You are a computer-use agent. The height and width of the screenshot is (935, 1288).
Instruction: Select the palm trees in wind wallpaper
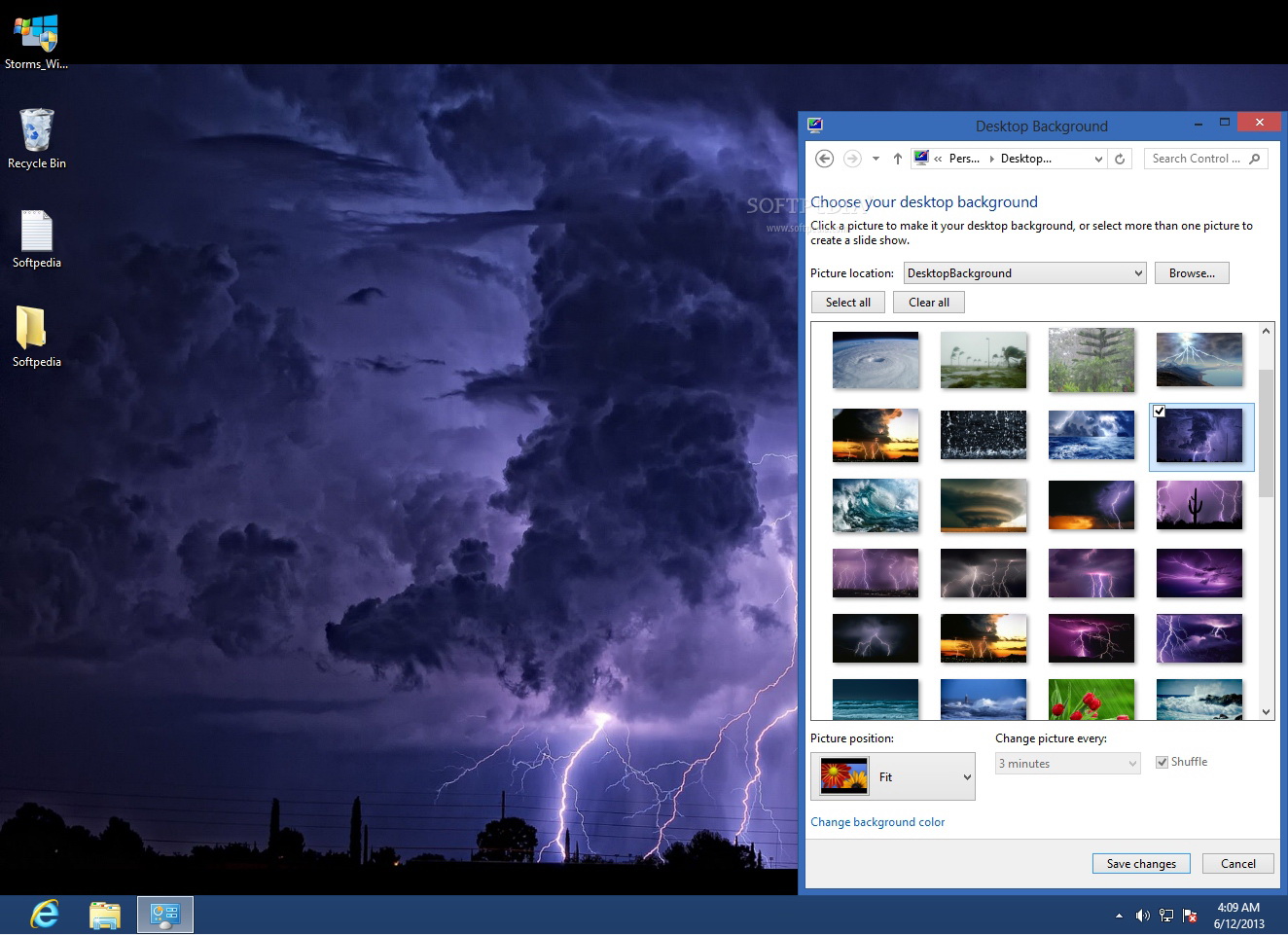(x=984, y=359)
